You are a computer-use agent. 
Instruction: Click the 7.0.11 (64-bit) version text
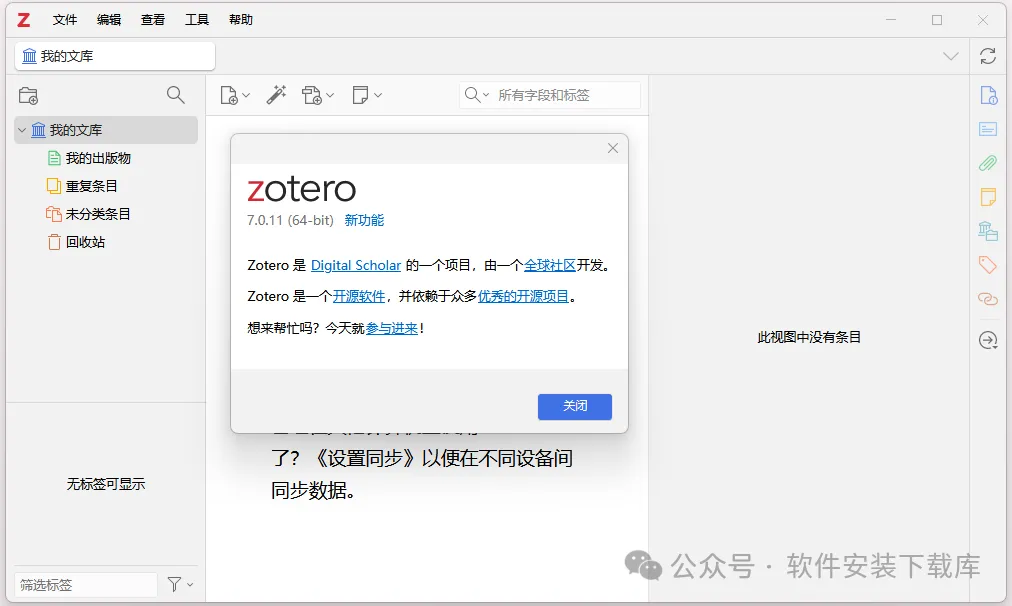point(290,221)
